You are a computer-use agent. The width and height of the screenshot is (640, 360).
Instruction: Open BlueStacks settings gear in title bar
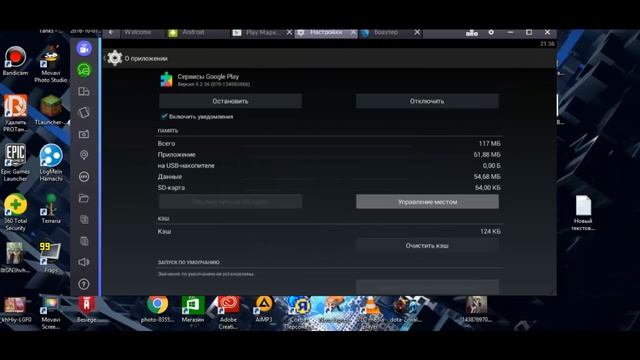491,32
